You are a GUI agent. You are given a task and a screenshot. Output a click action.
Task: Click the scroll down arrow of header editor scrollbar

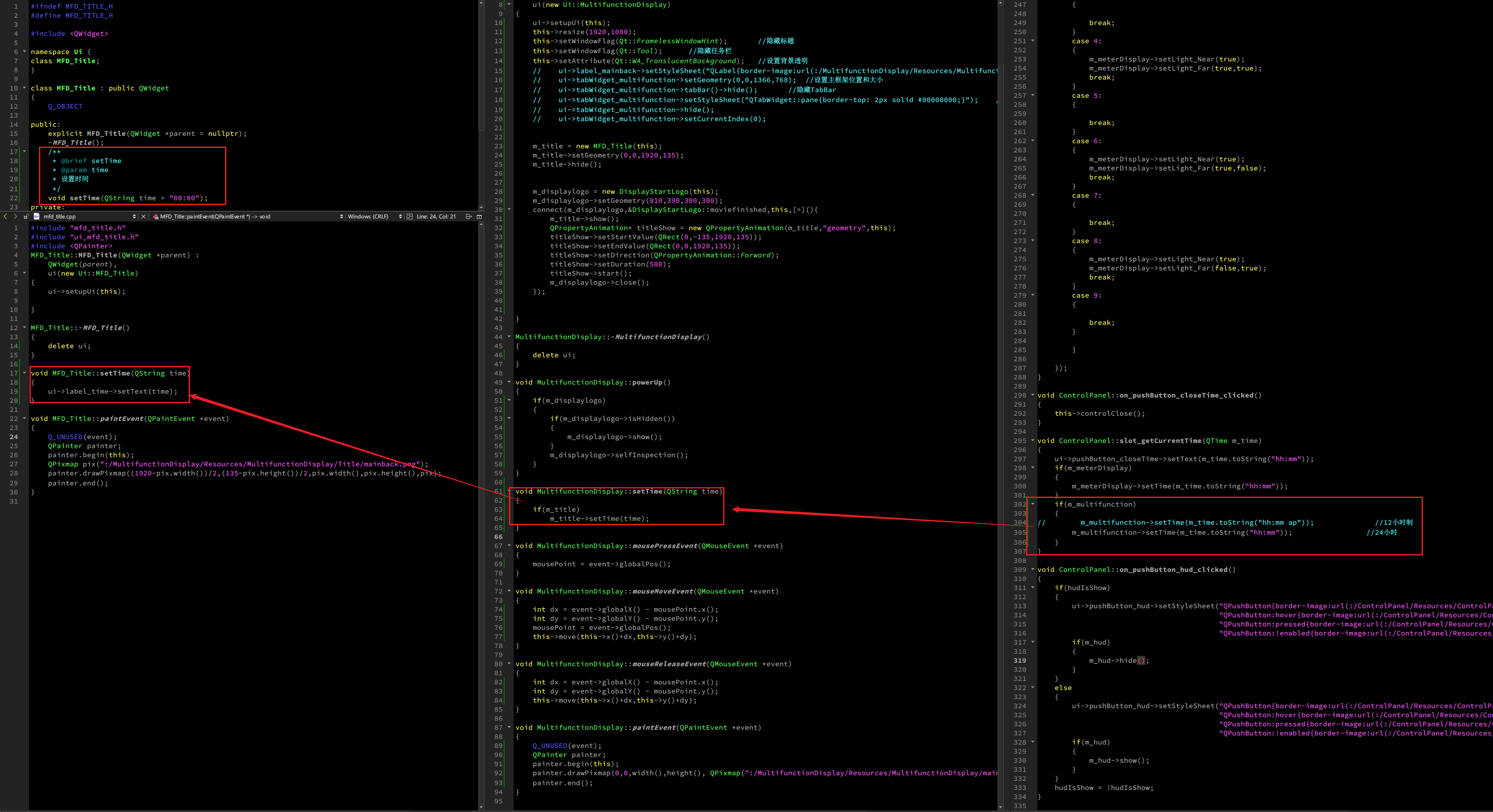pyautogui.click(x=481, y=208)
